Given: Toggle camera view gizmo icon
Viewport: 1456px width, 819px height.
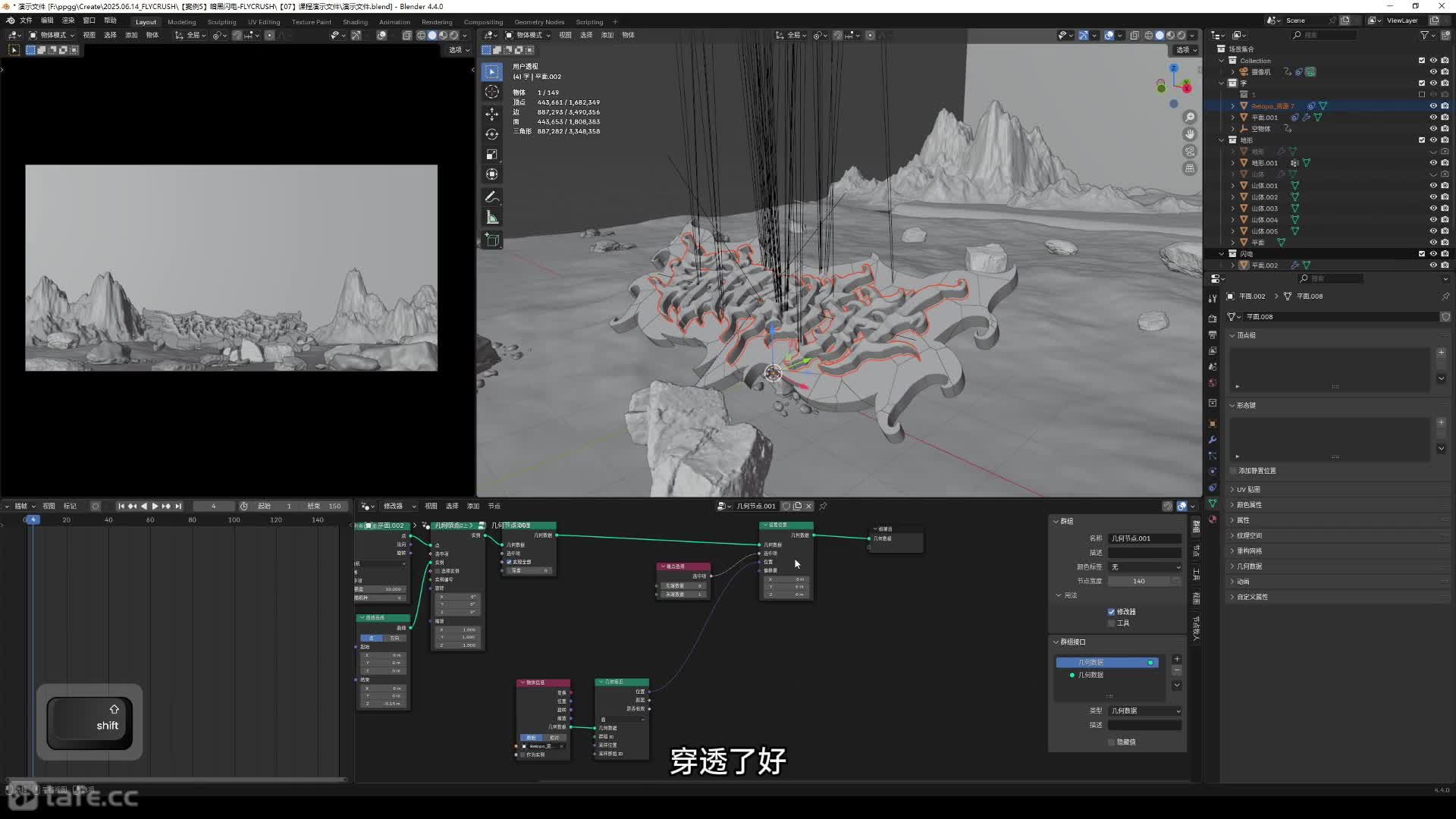Looking at the screenshot, I should coord(1190,152).
